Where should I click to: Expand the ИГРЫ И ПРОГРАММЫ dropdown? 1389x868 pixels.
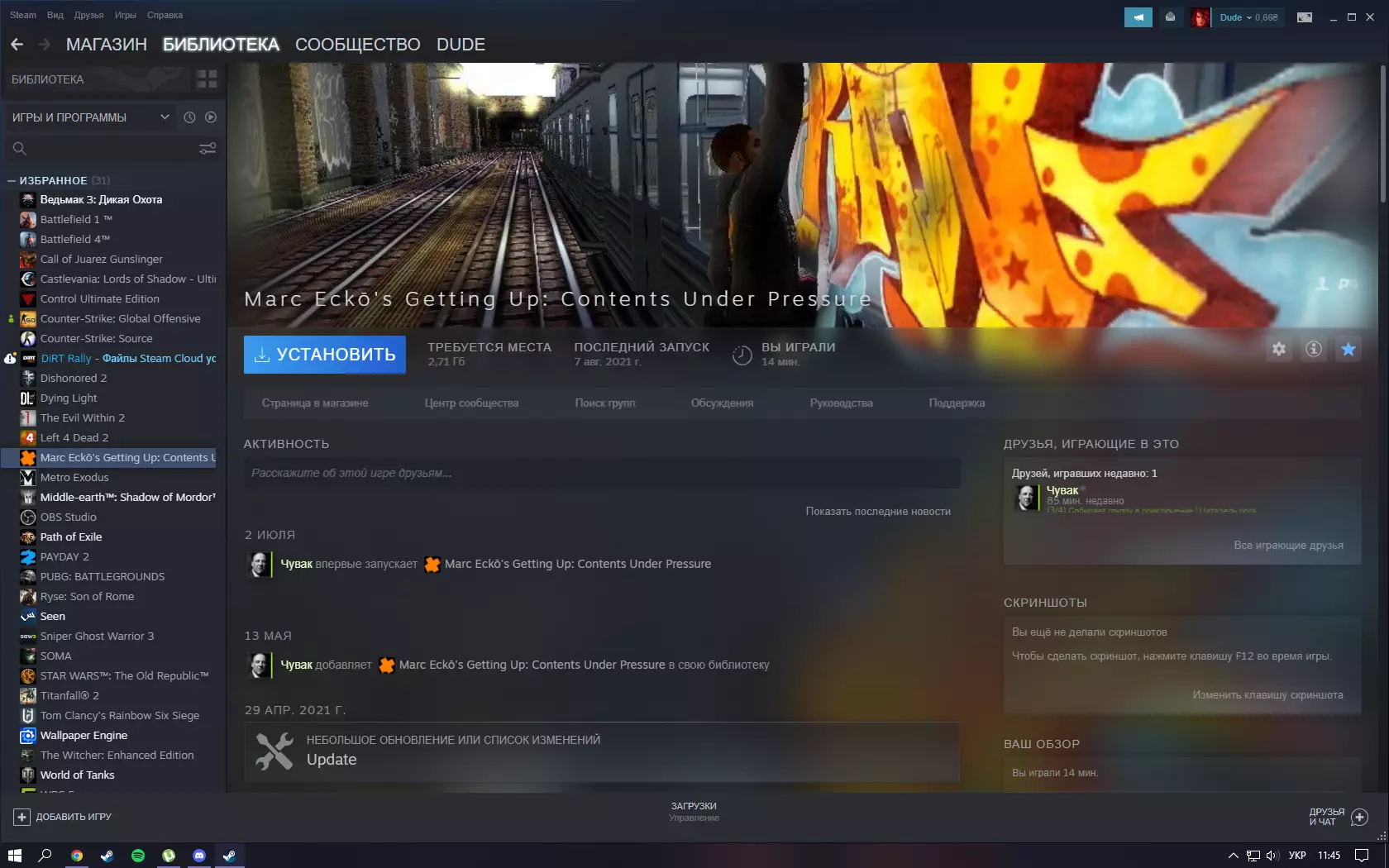tap(91, 117)
